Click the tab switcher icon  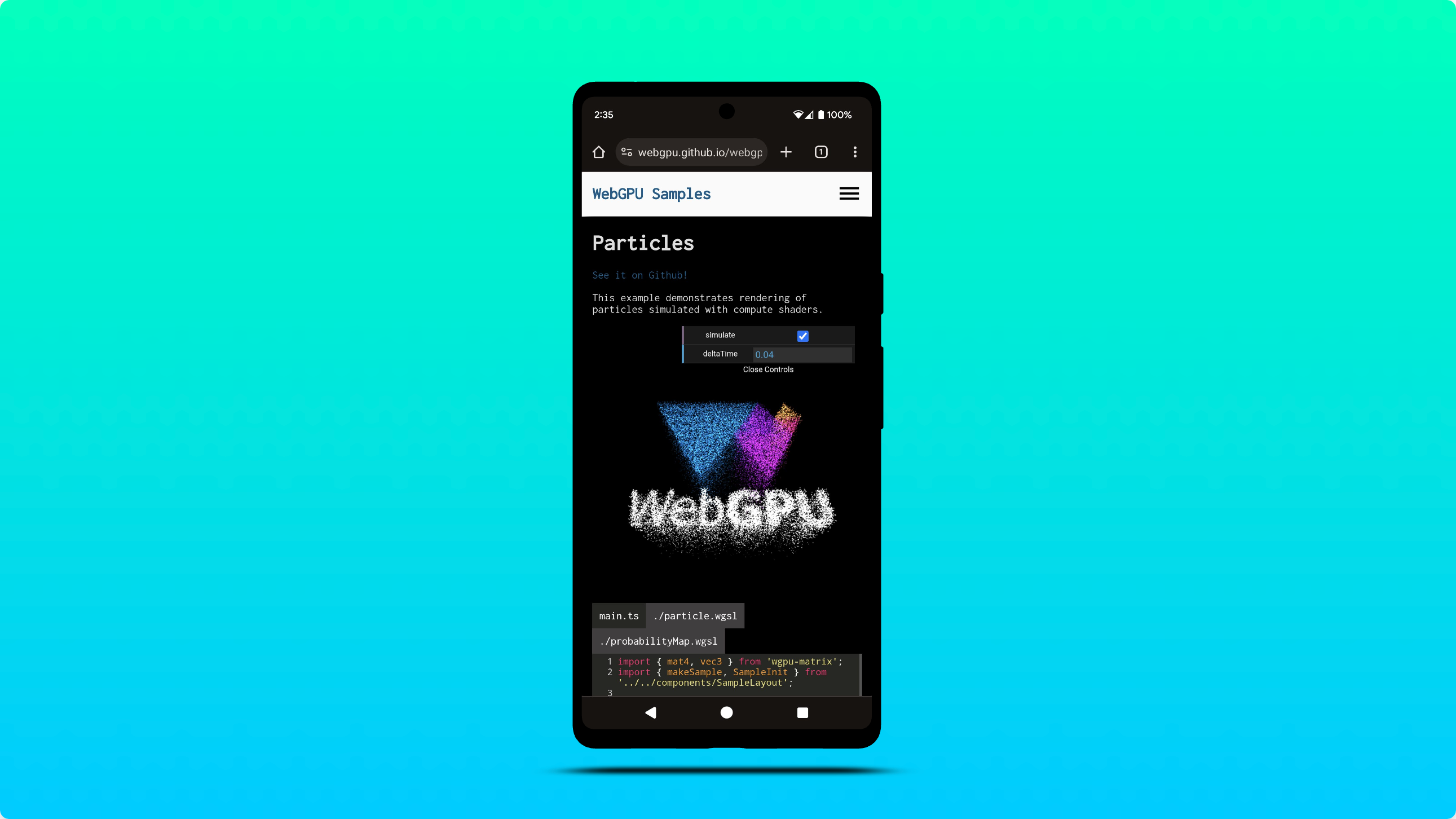click(821, 151)
